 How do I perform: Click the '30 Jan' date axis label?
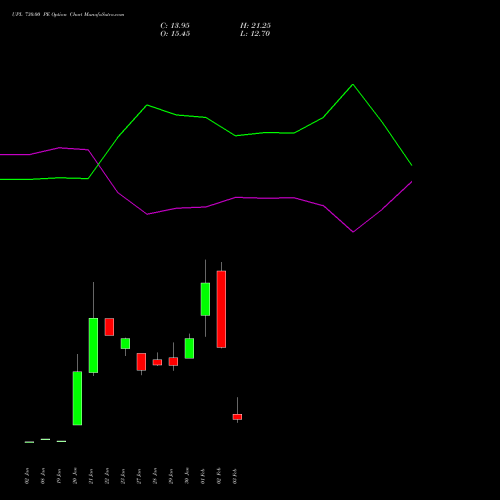coord(187,476)
